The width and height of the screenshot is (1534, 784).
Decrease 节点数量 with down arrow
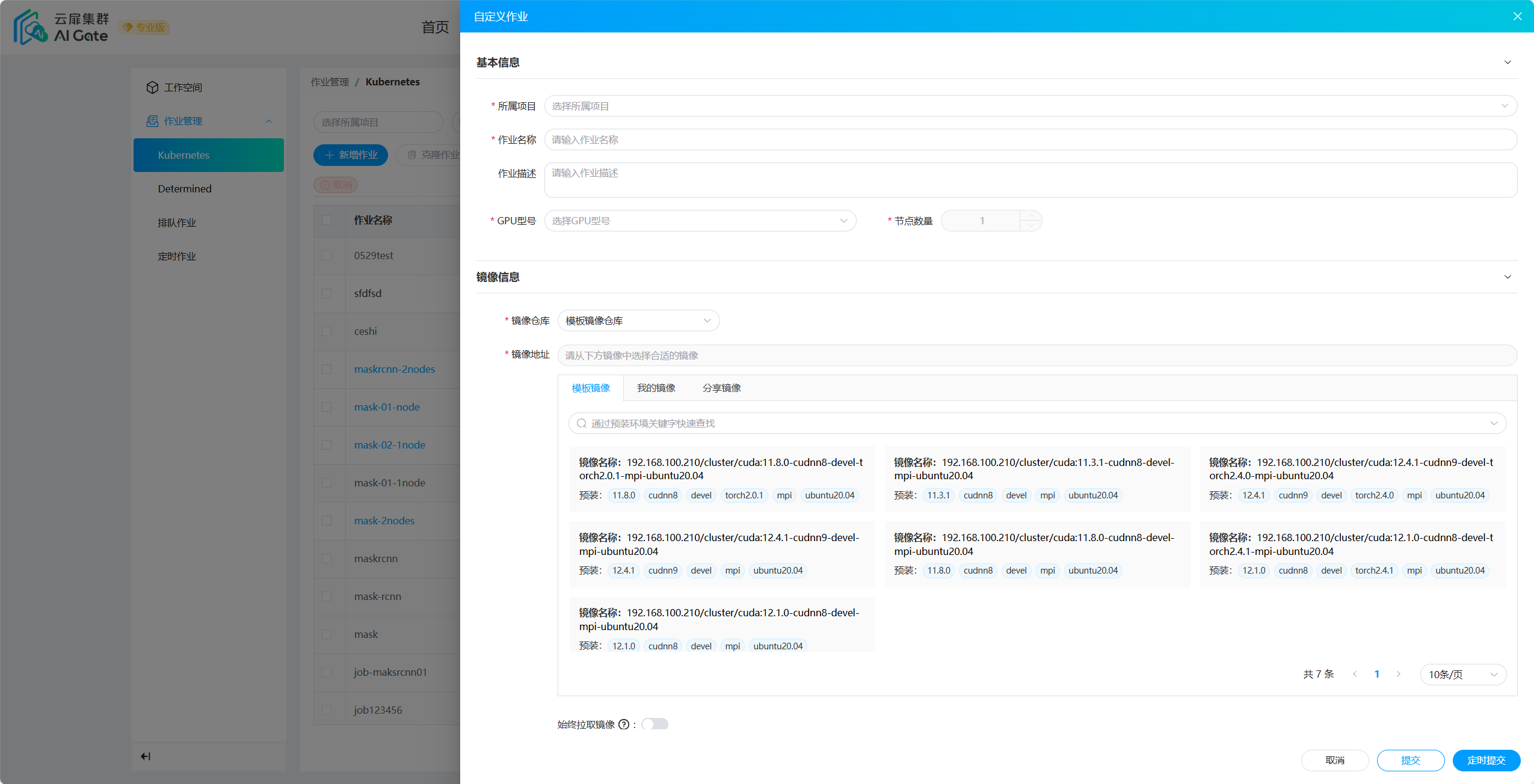[x=1031, y=226]
